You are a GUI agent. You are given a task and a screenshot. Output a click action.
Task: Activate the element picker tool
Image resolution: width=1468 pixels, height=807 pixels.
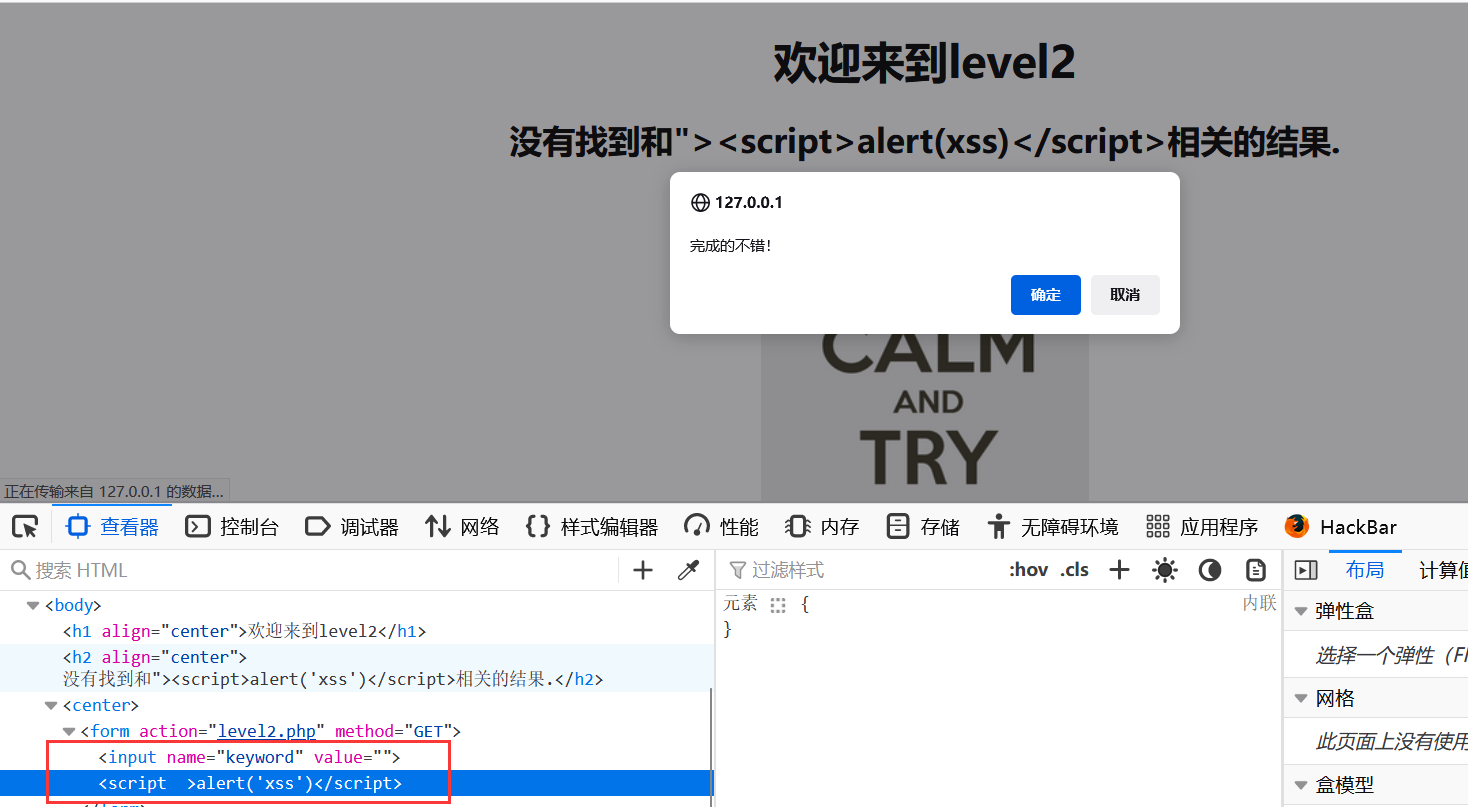25,526
